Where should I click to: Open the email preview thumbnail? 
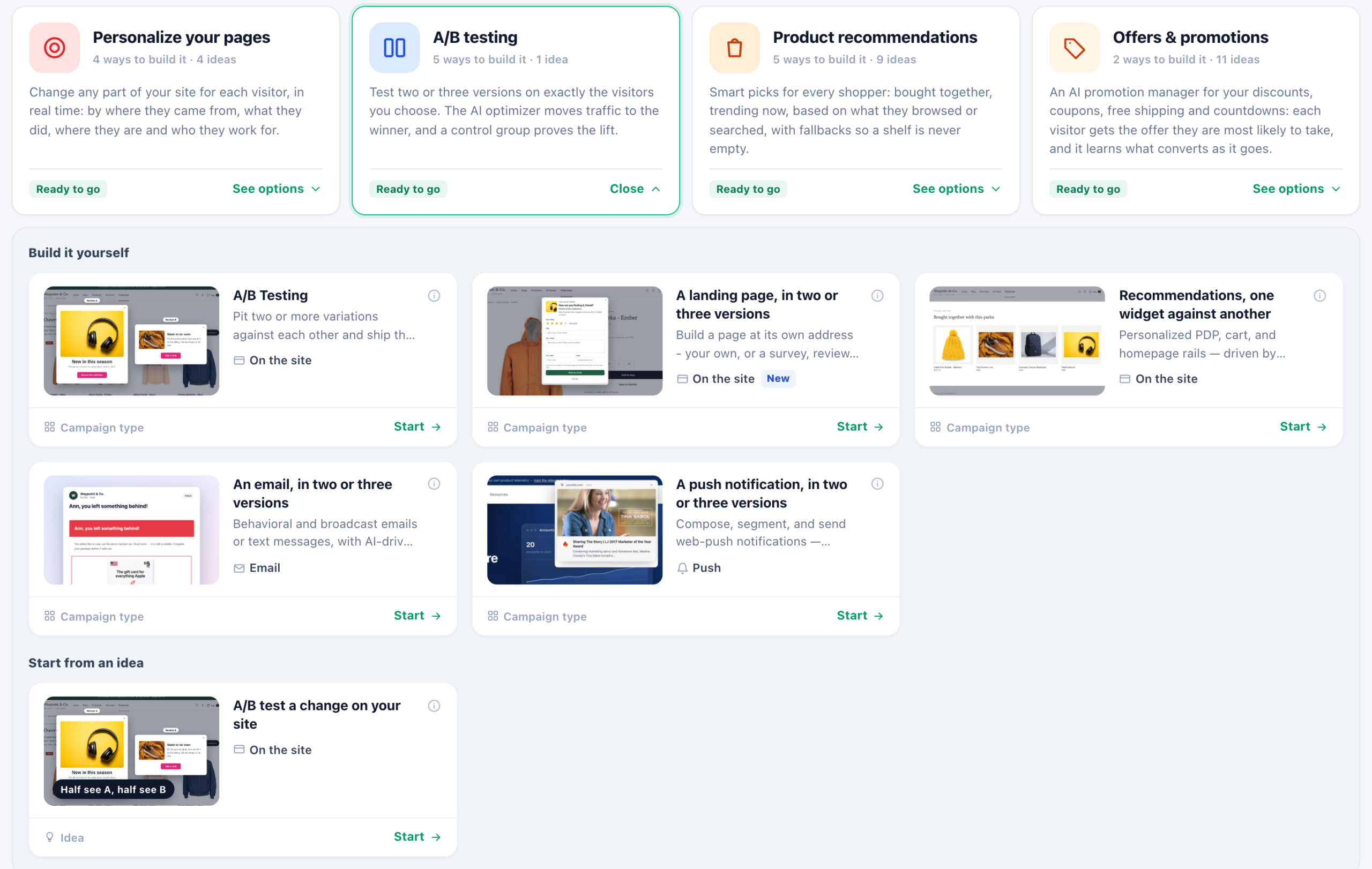[132, 530]
